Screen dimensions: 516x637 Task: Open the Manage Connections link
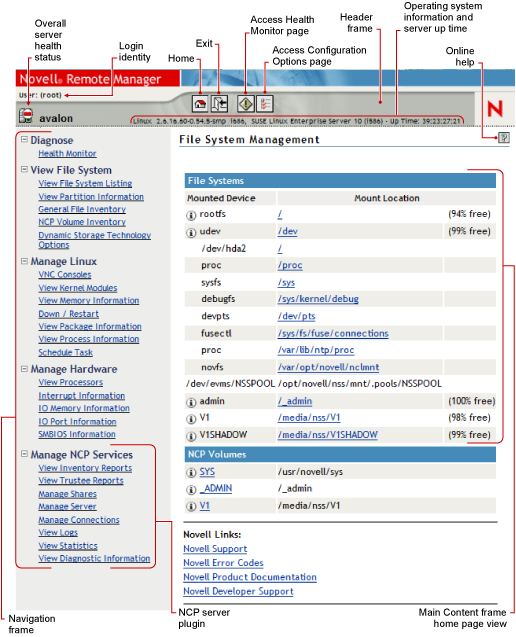tap(79, 520)
